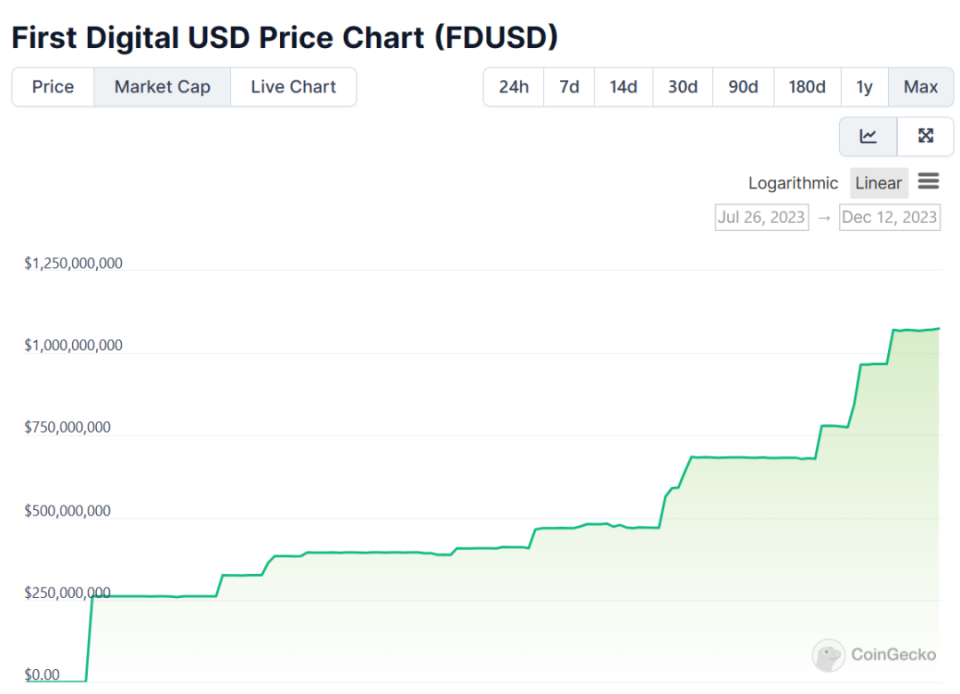960x694 pixels.
Task: Click the CoinGecko logo watermark
Action: [x=875, y=655]
